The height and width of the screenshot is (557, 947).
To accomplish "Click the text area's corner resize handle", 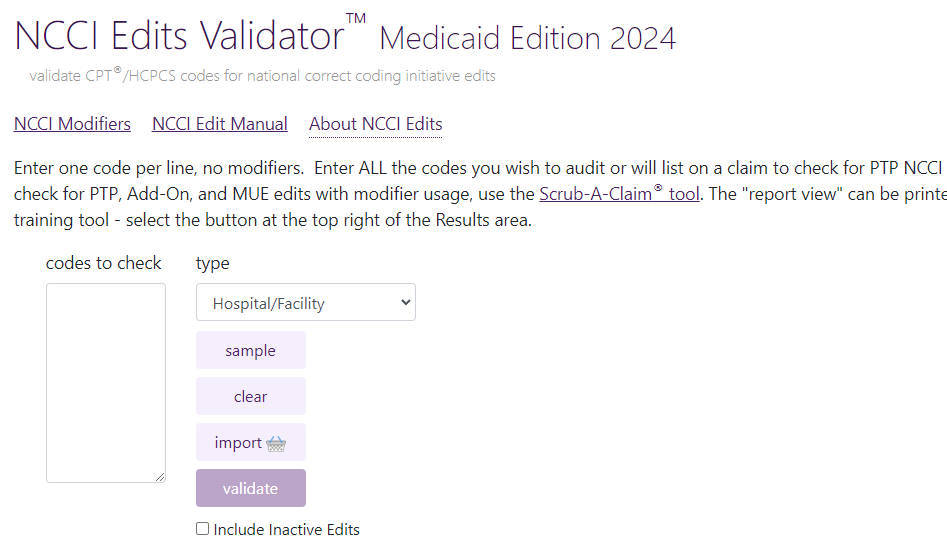I will pyautogui.click(x=160, y=477).
